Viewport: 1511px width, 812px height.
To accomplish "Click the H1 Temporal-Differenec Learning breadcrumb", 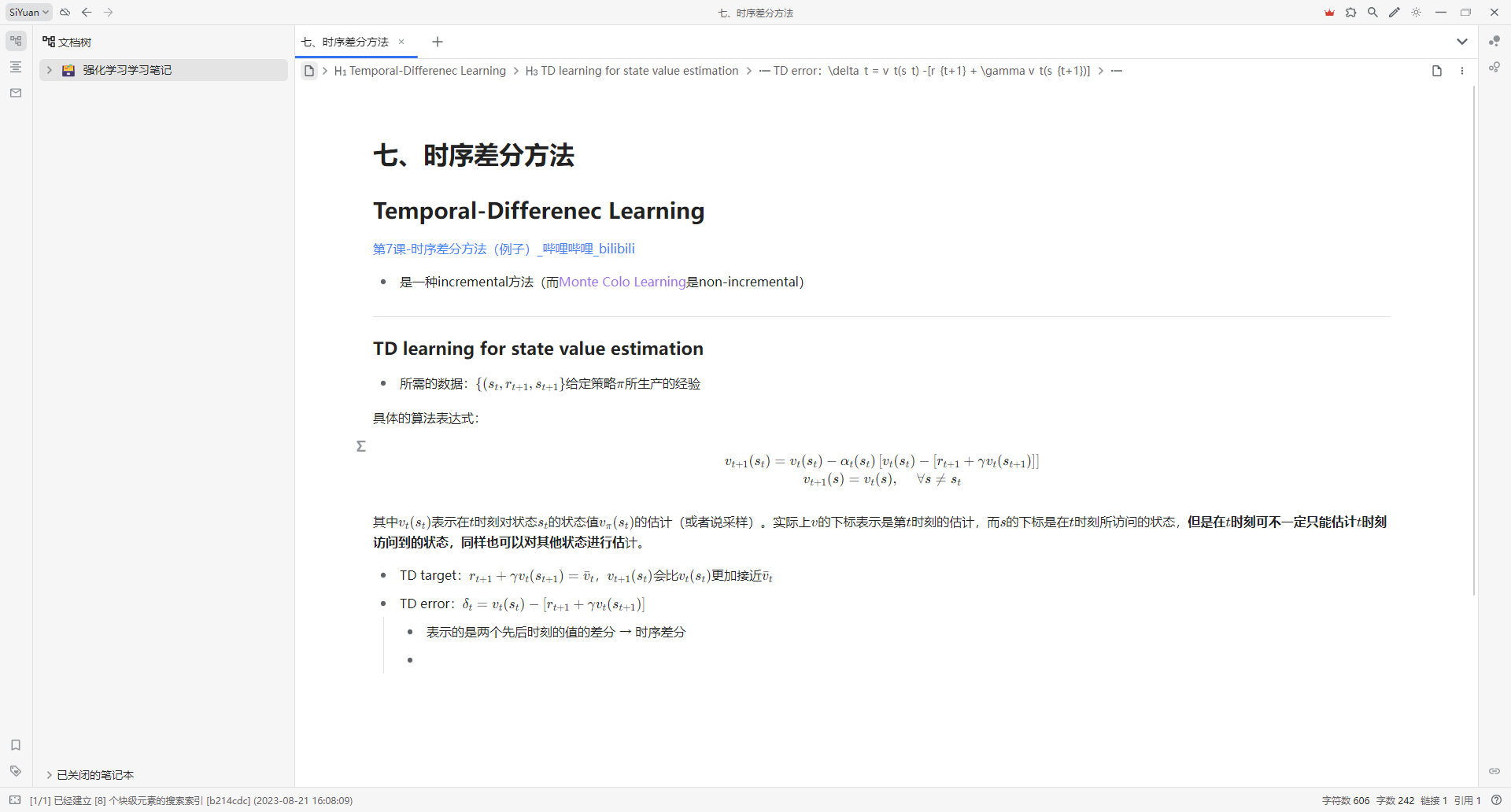I will (x=420, y=71).
